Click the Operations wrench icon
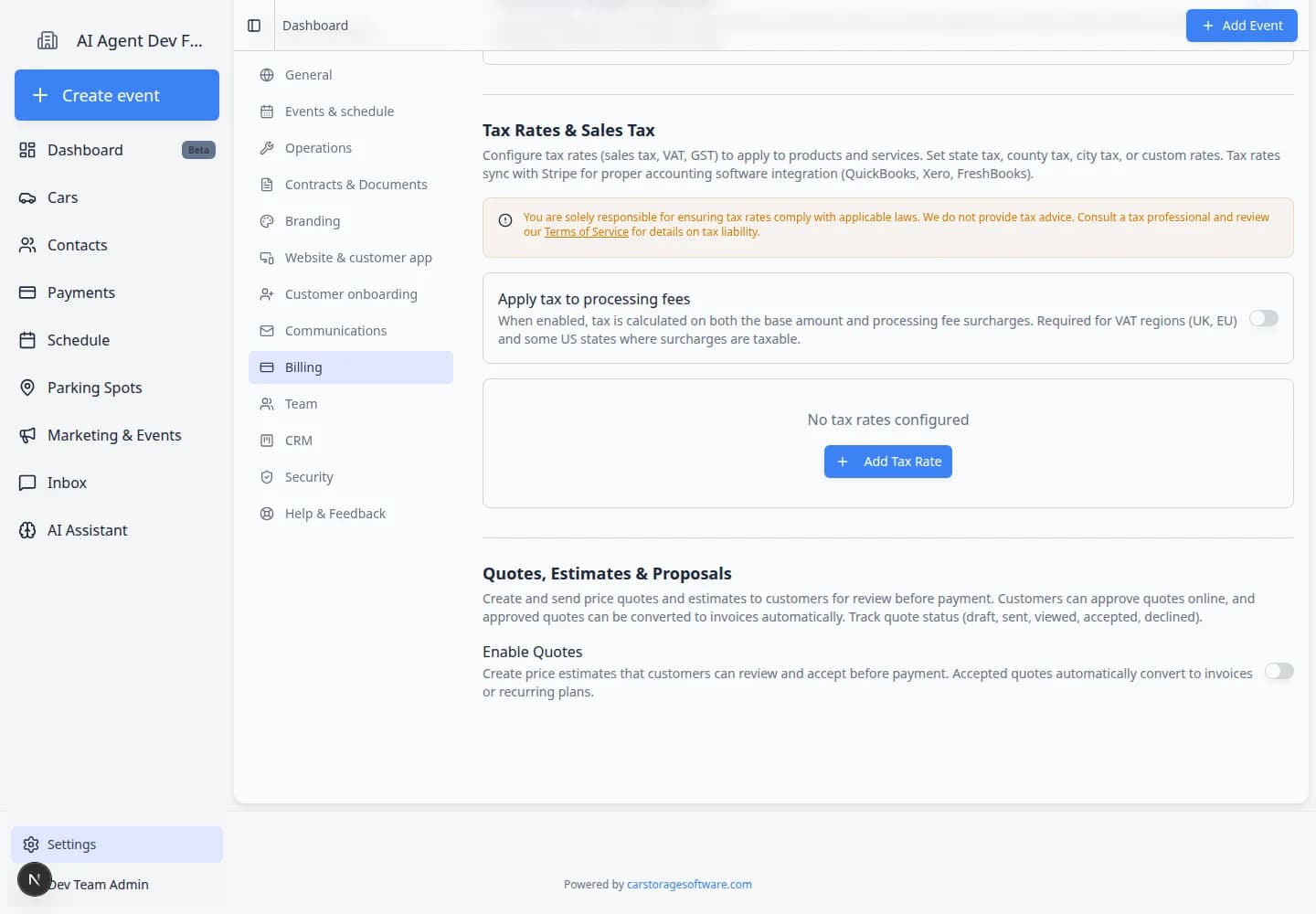Image resolution: width=1316 pixels, height=914 pixels. [267, 148]
